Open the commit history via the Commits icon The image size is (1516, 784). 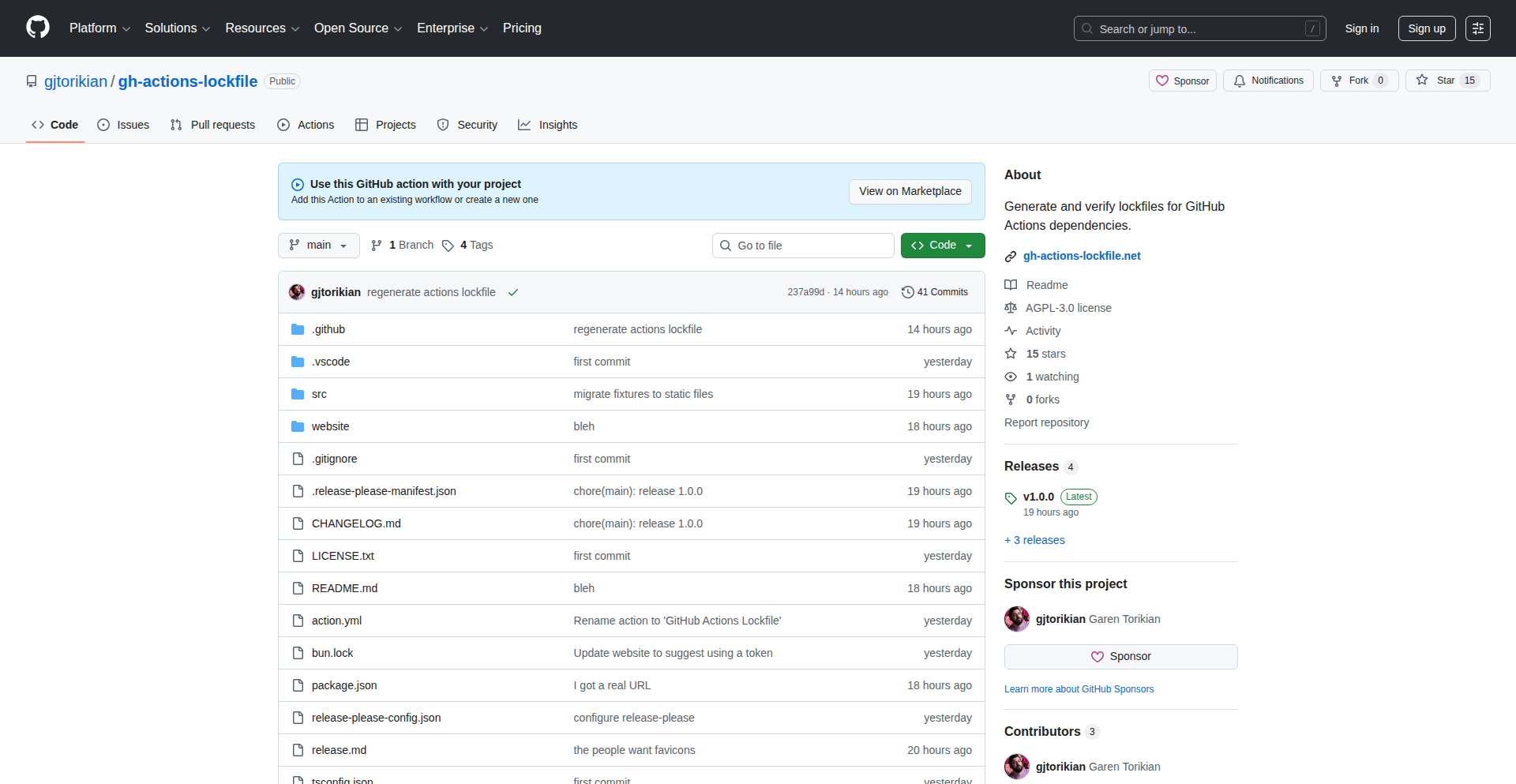coord(907,291)
